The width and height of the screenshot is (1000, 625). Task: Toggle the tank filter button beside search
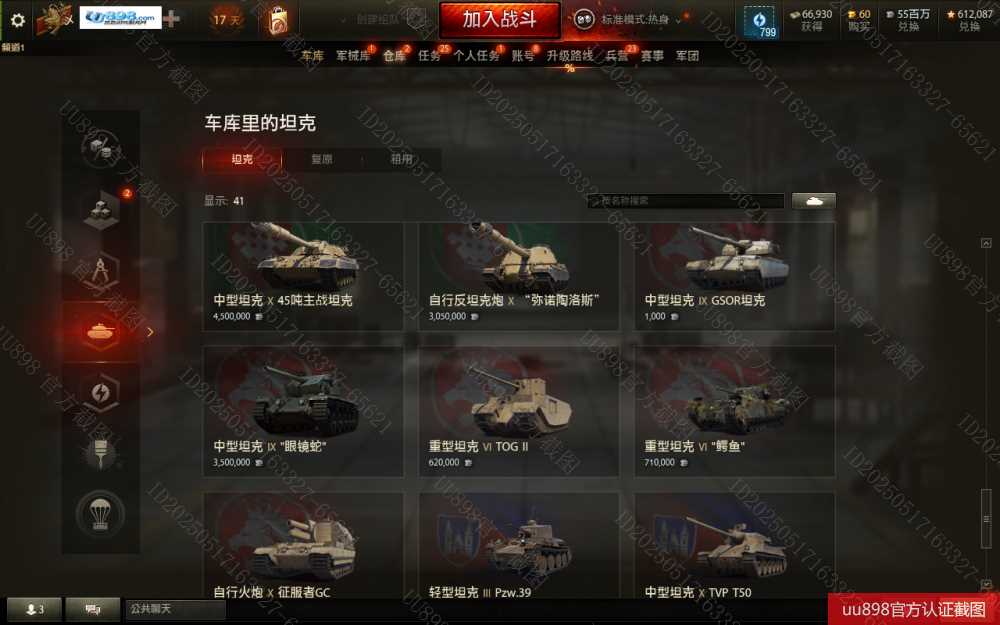click(x=813, y=201)
